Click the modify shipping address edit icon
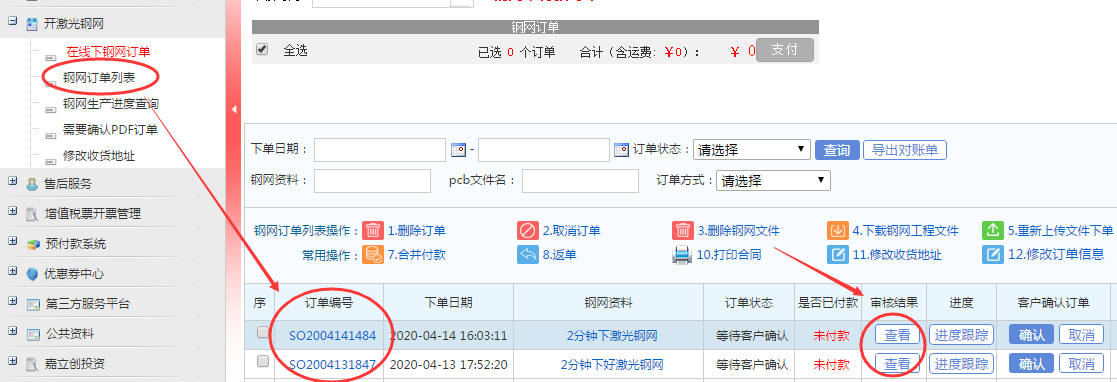The image size is (1117, 382). tap(838, 254)
